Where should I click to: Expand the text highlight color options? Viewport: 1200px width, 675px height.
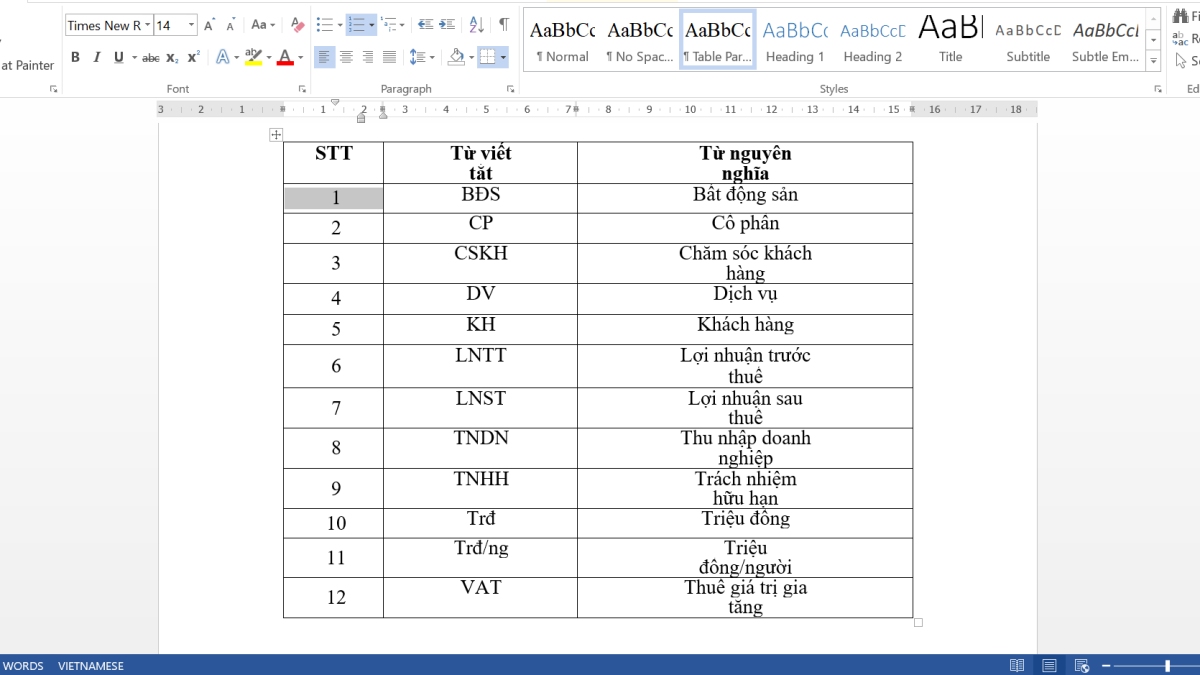click(x=269, y=57)
